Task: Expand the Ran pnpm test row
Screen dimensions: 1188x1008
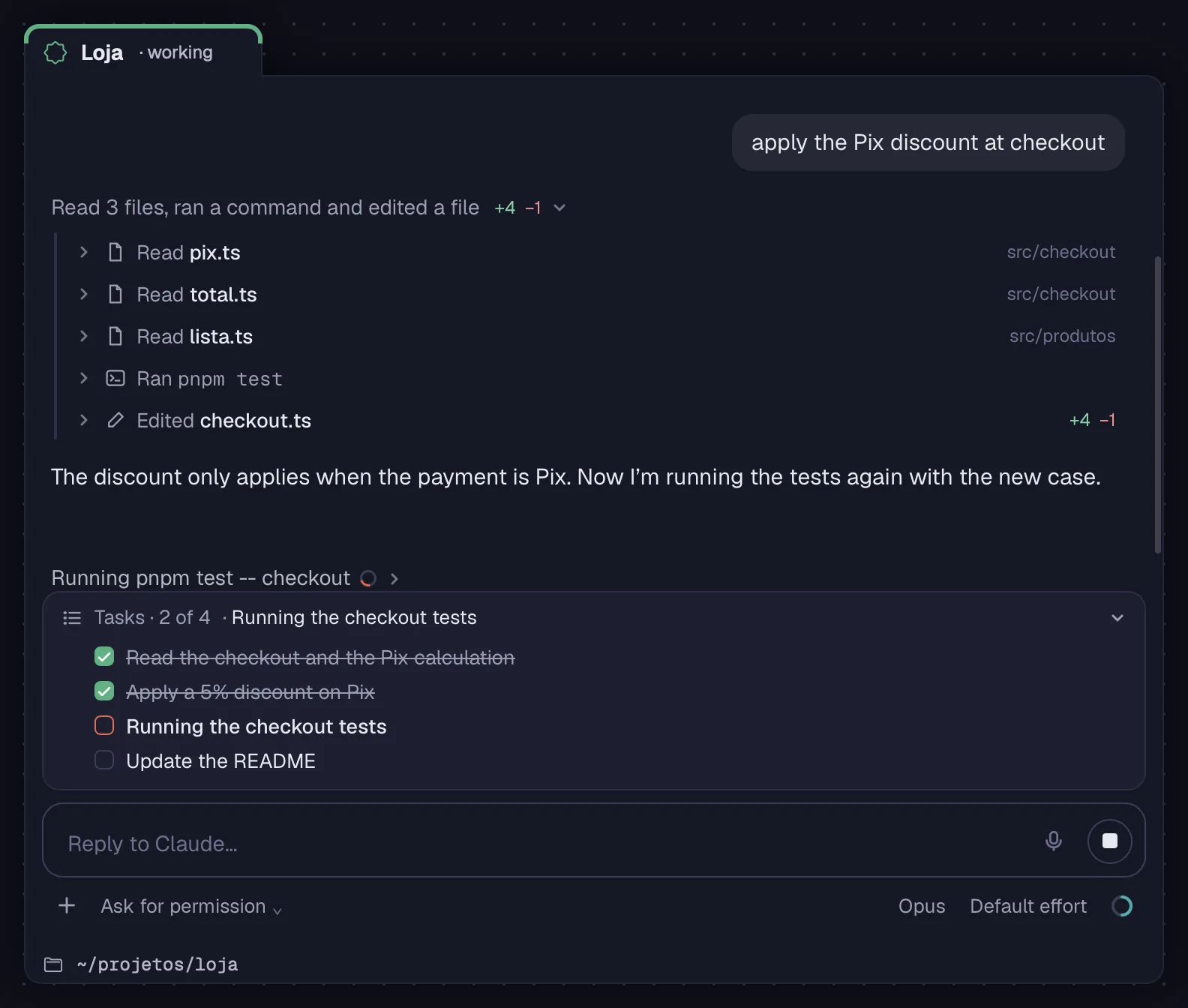Action: tap(83, 378)
